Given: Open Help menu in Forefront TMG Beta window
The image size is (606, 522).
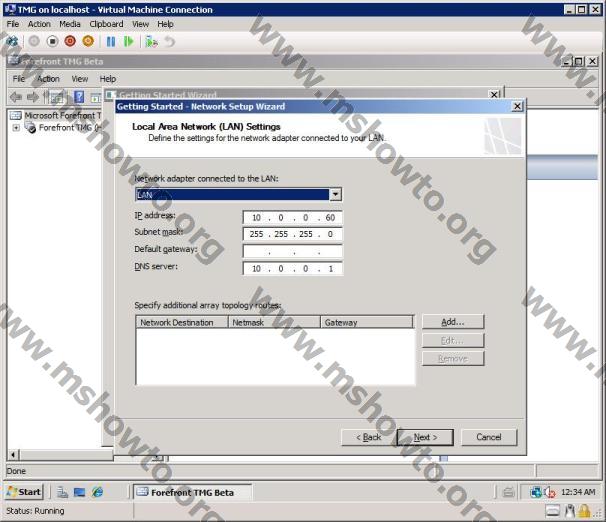Looking at the screenshot, I should 107,79.
